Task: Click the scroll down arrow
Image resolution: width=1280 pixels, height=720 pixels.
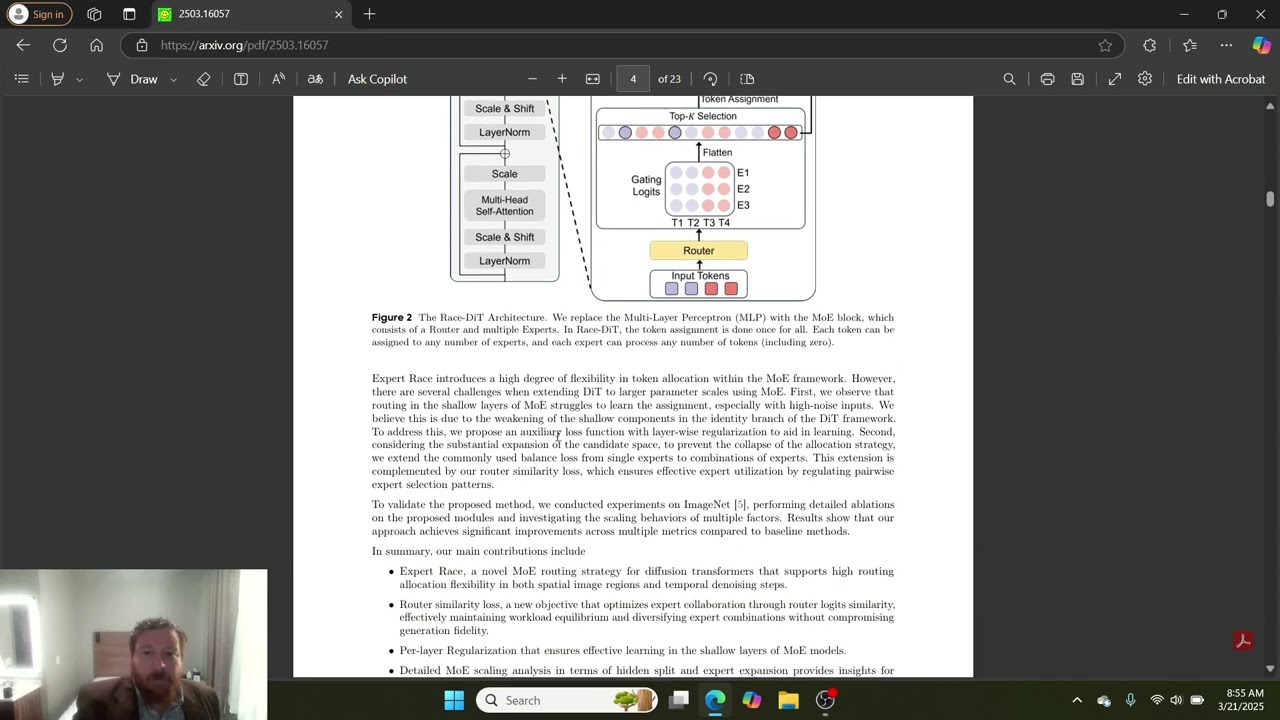Action: pos(1270,669)
